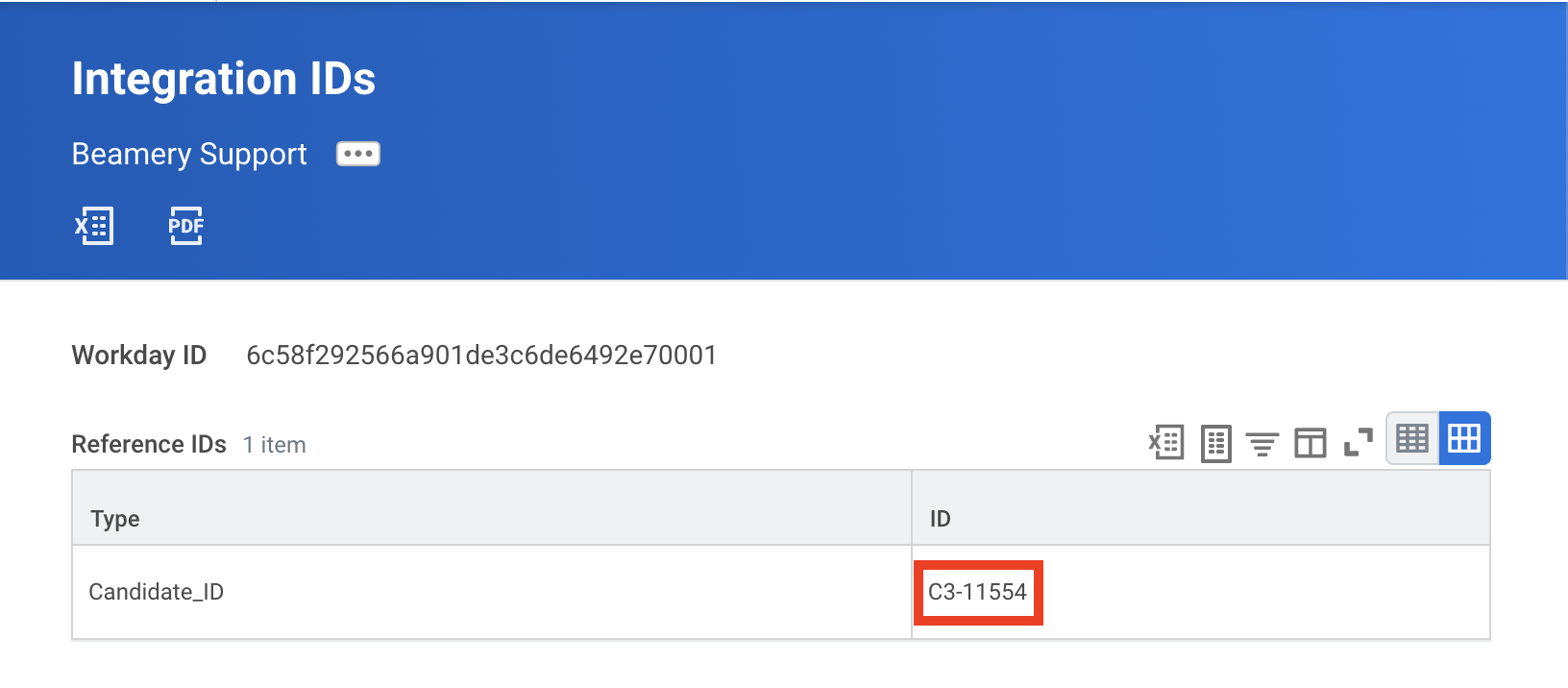Open the worksheet view icon above the table

pyautogui.click(x=1215, y=443)
